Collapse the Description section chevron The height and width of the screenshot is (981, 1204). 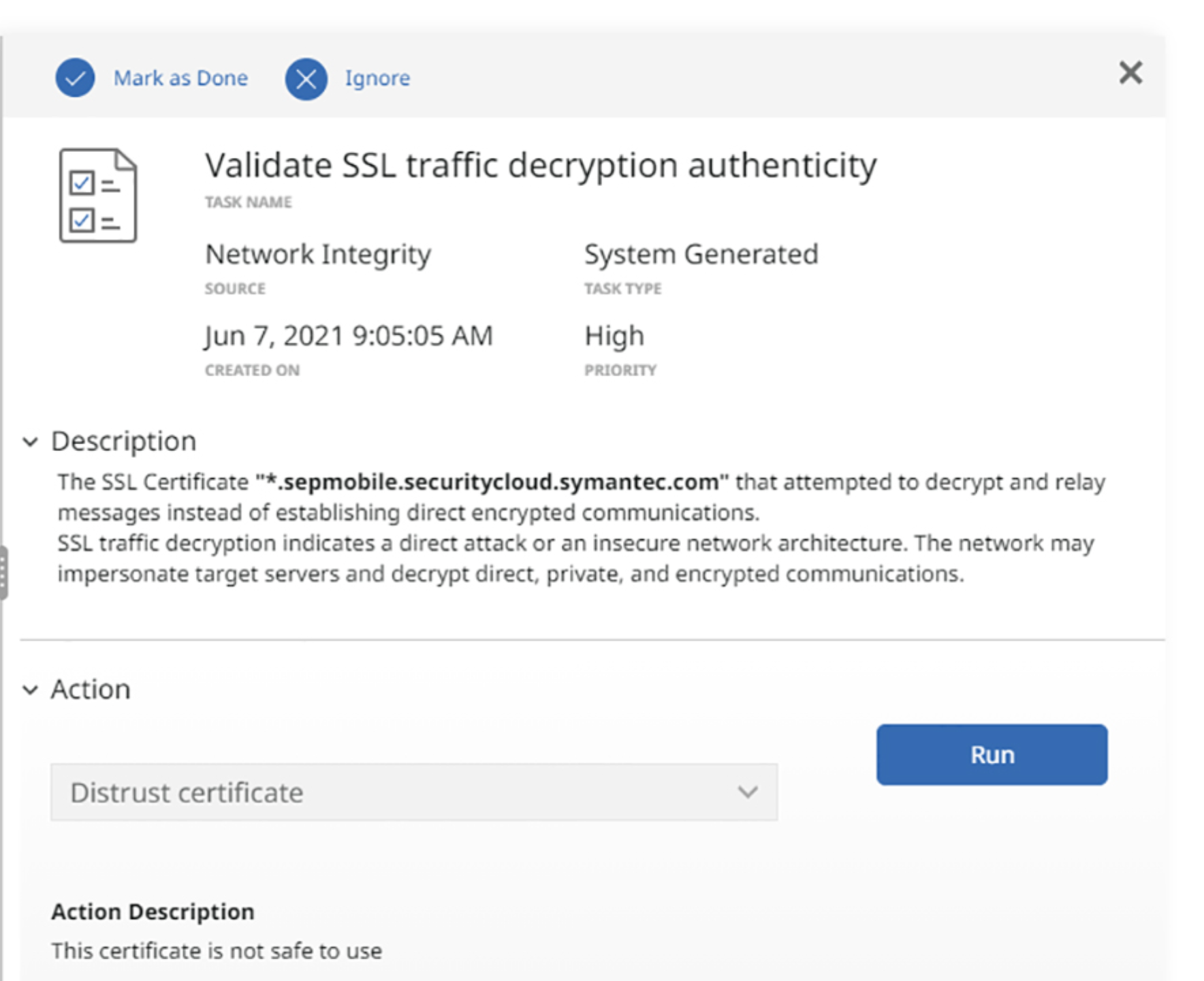pyautogui.click(x=30, y=442)
